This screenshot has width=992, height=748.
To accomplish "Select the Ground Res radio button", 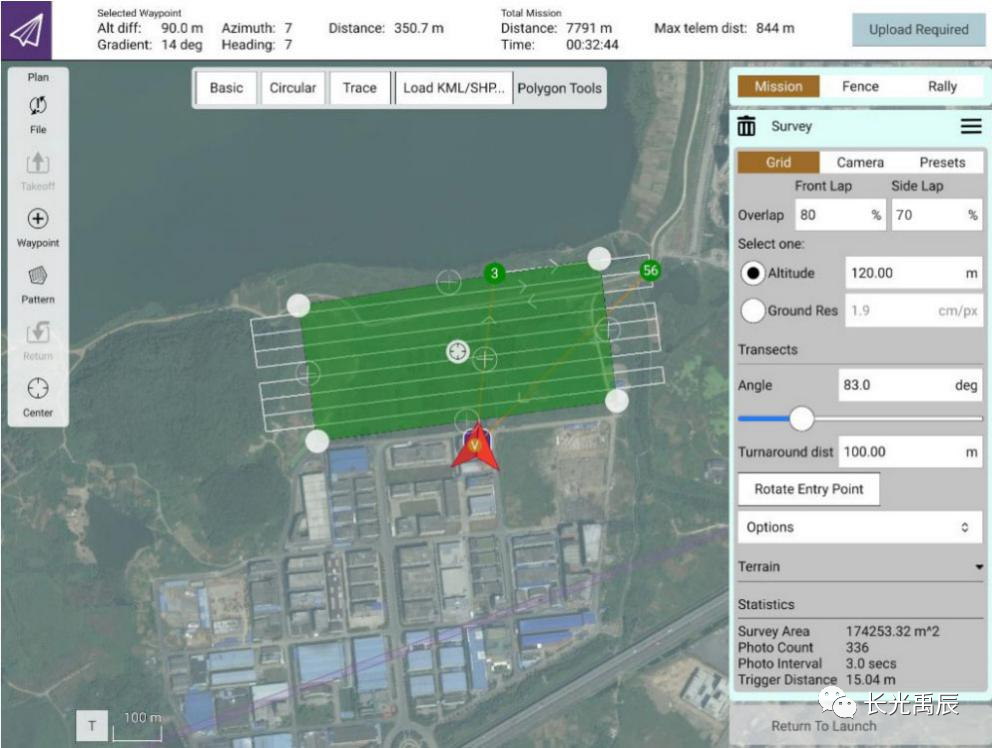I will pos(753,311).
